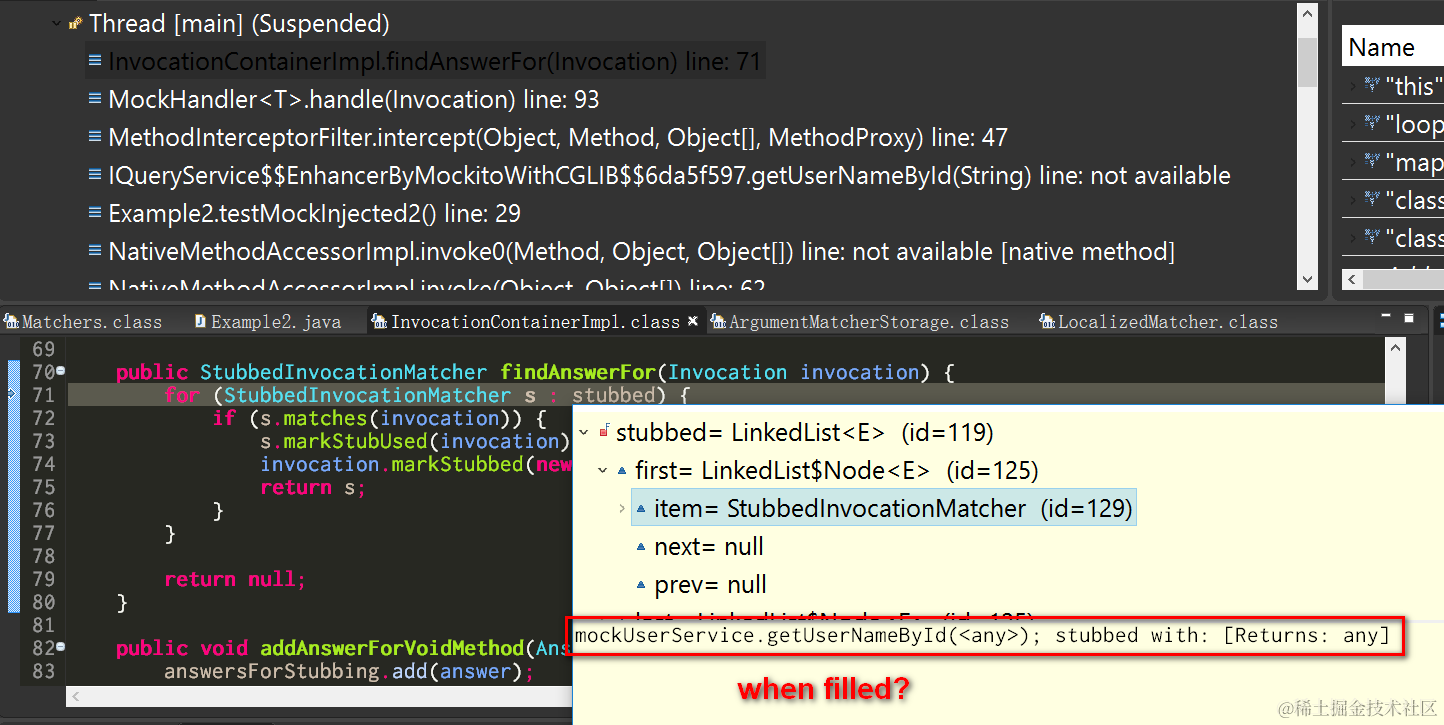Click the file icon on Example2.java tab
The image size is (1444, 725).
(x=198, y=321)
